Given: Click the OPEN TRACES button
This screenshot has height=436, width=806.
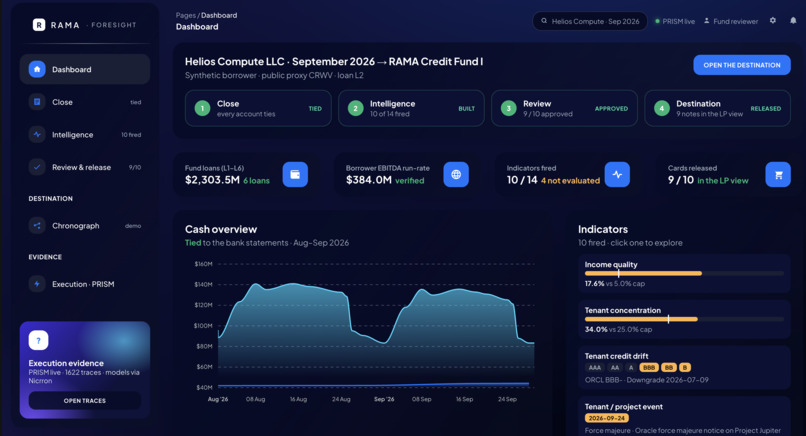Looking at the screenshot, I should [85, 401].
